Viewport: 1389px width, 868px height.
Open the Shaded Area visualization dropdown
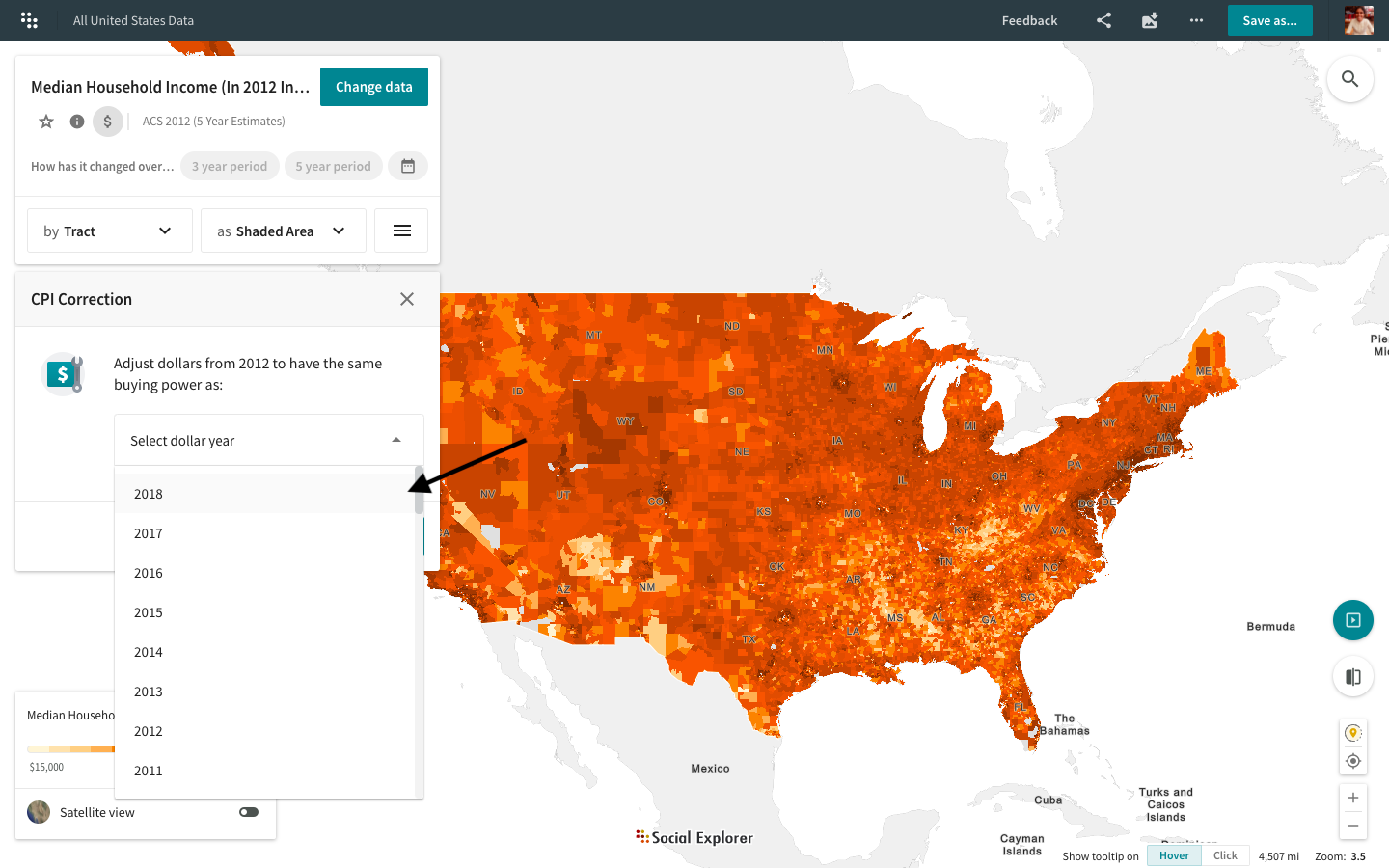coord(283,231)
